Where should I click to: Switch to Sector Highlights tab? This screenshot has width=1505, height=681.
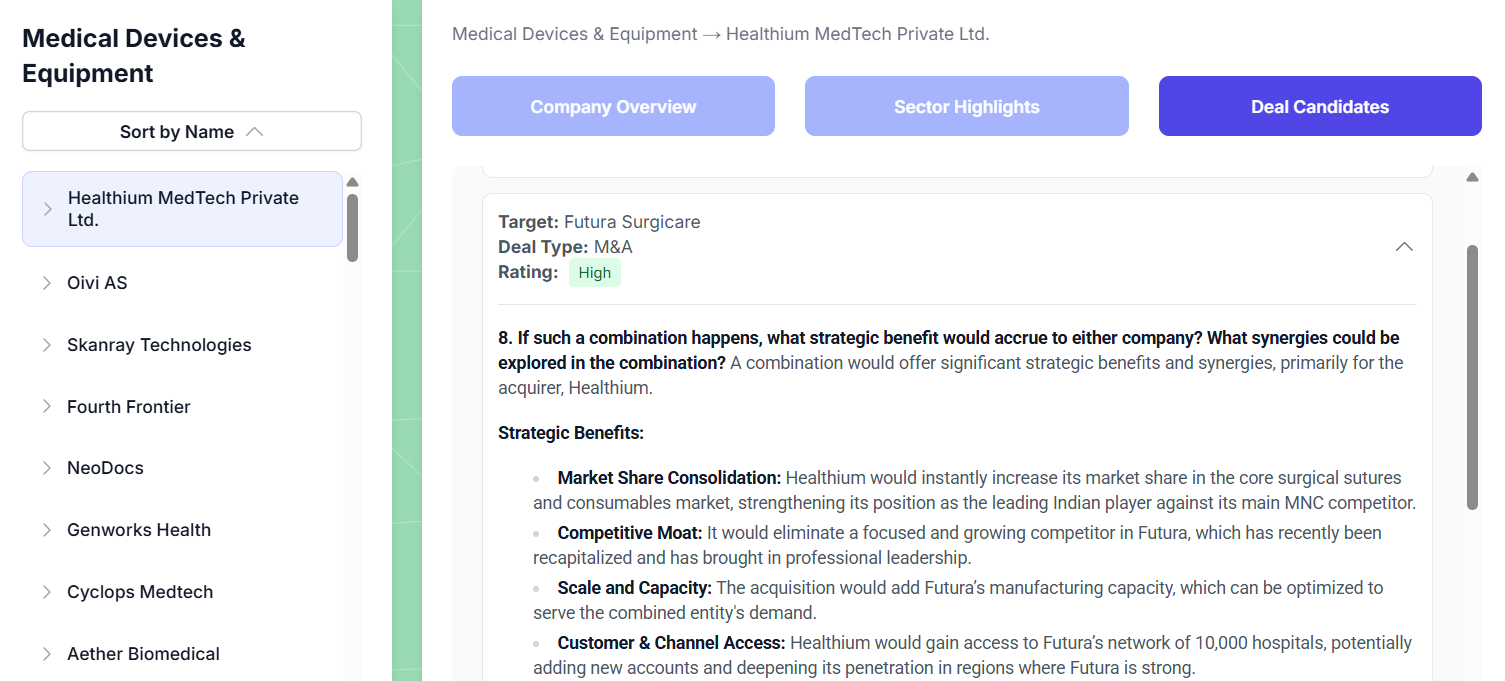(x=966, y=107)
